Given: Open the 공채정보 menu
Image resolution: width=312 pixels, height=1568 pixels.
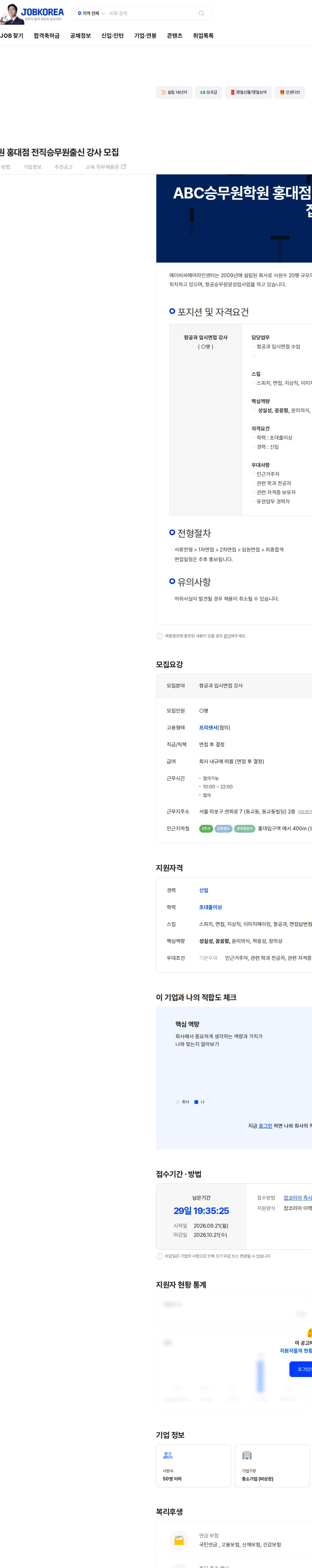Looking at the screenshot, I should [x=80, y=36].
